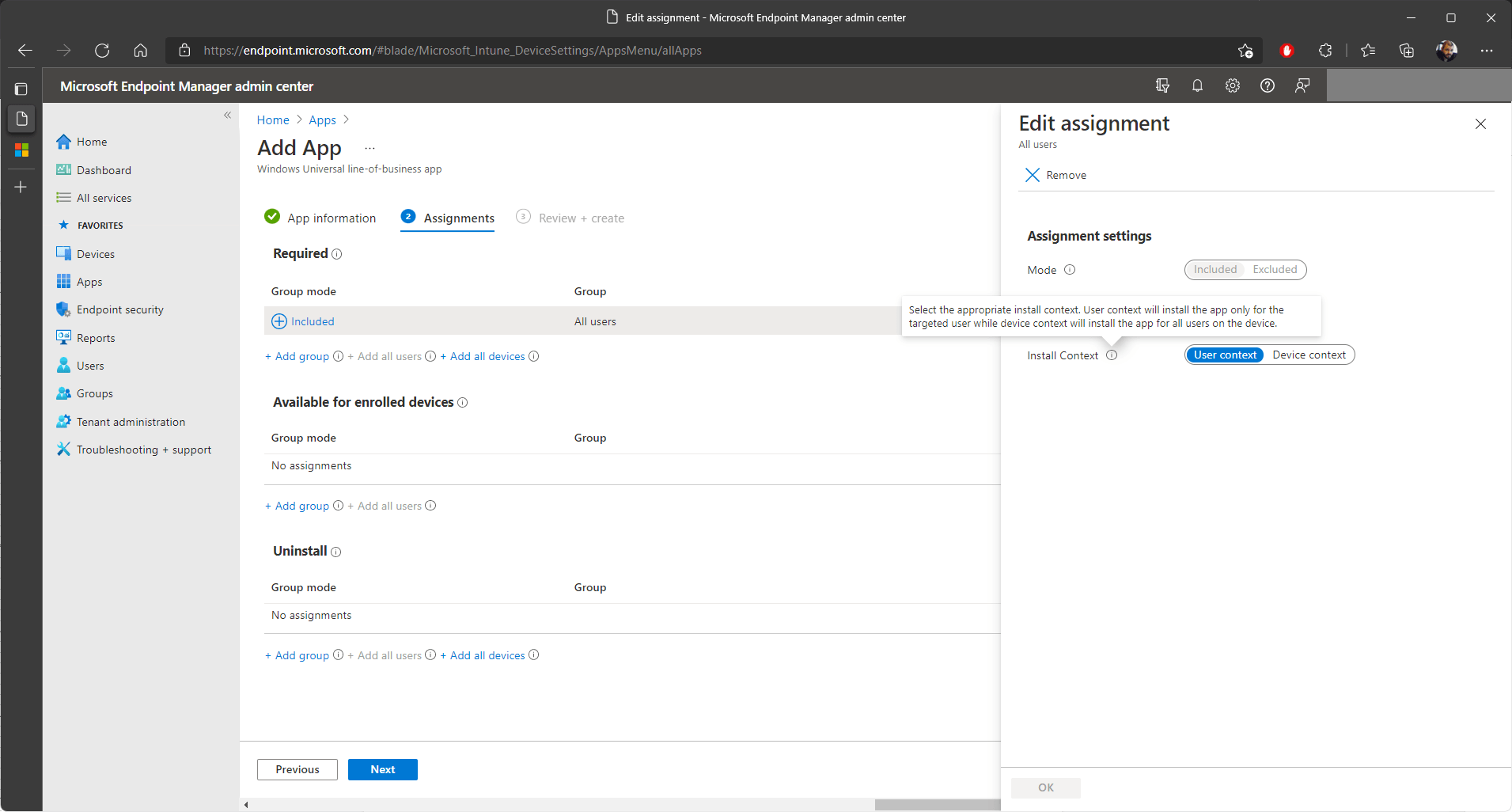Click the browser address bar URL
The height and width of the screenshot is (812, 1512).
click(453, 51)
